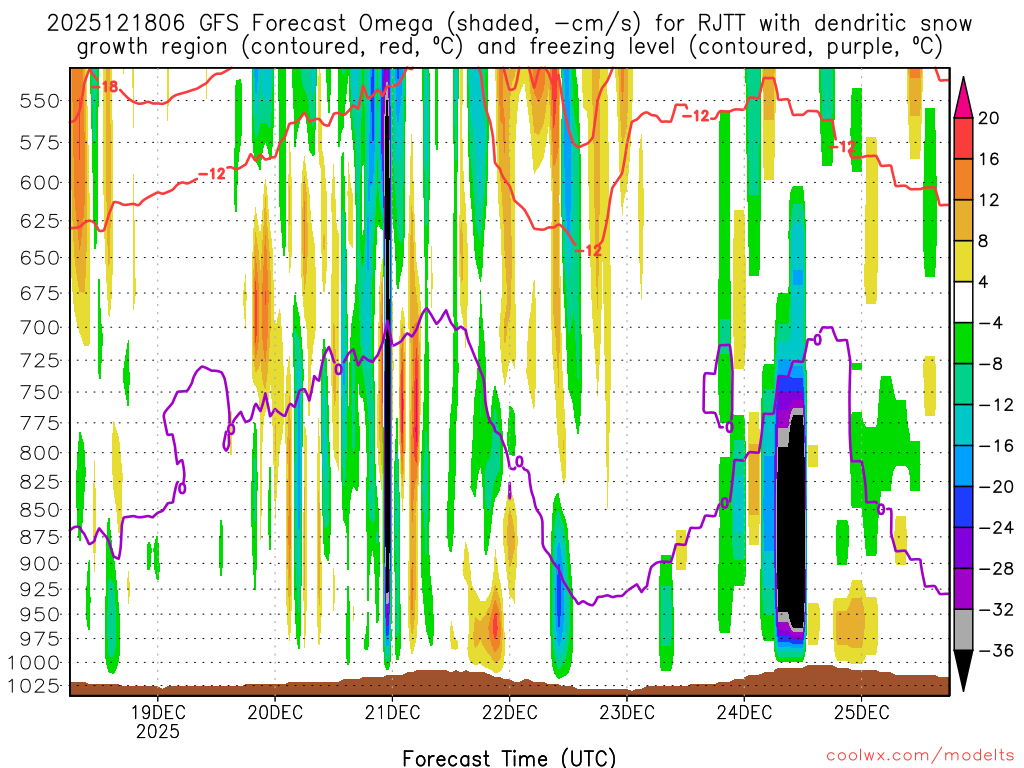The image size is (1024, 768).
Task: Click the 1025 pressure level label
Action: tap(34, 686)
